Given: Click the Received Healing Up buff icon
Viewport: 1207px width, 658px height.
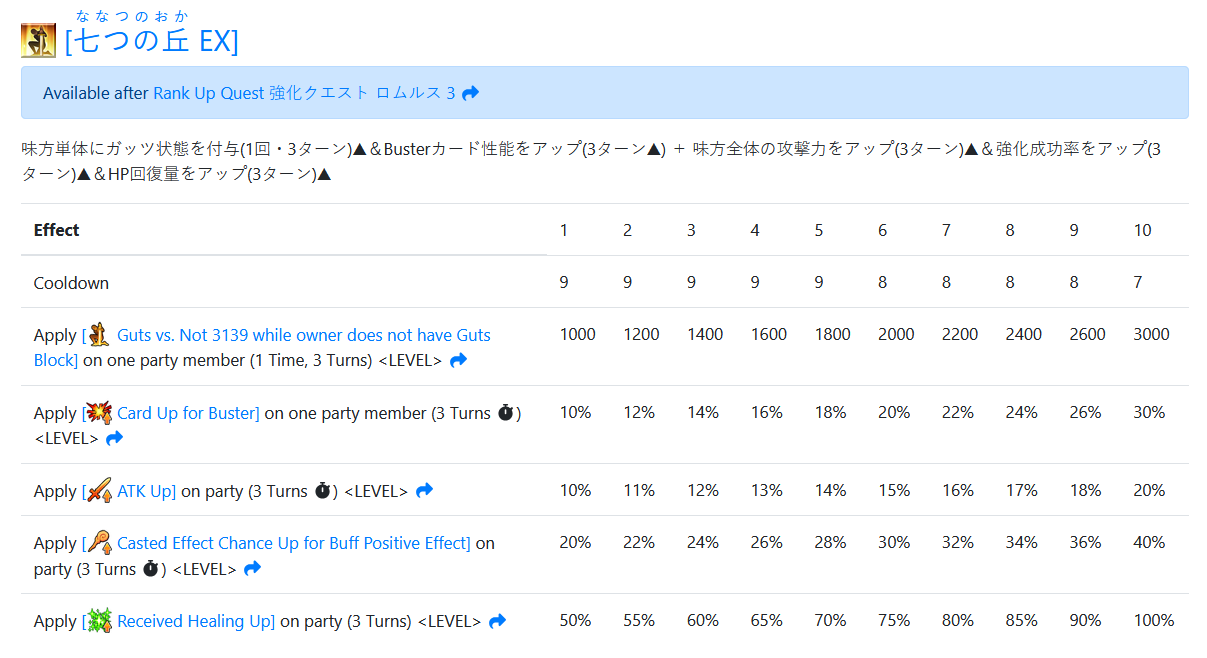Looking at the screenshot, I should (x=99, y=620).
